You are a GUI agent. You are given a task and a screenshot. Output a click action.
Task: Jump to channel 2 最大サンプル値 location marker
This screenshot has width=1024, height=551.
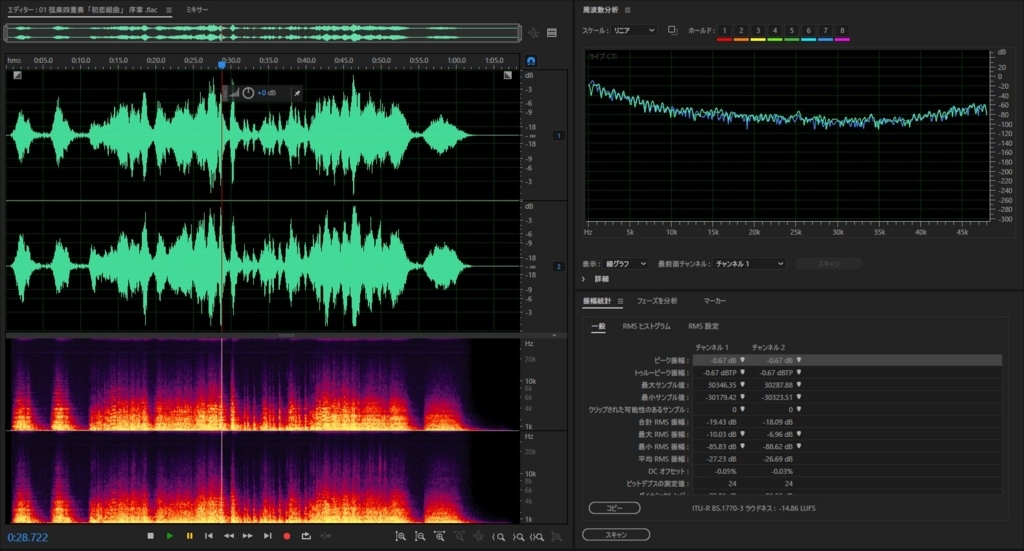point(799,385)
